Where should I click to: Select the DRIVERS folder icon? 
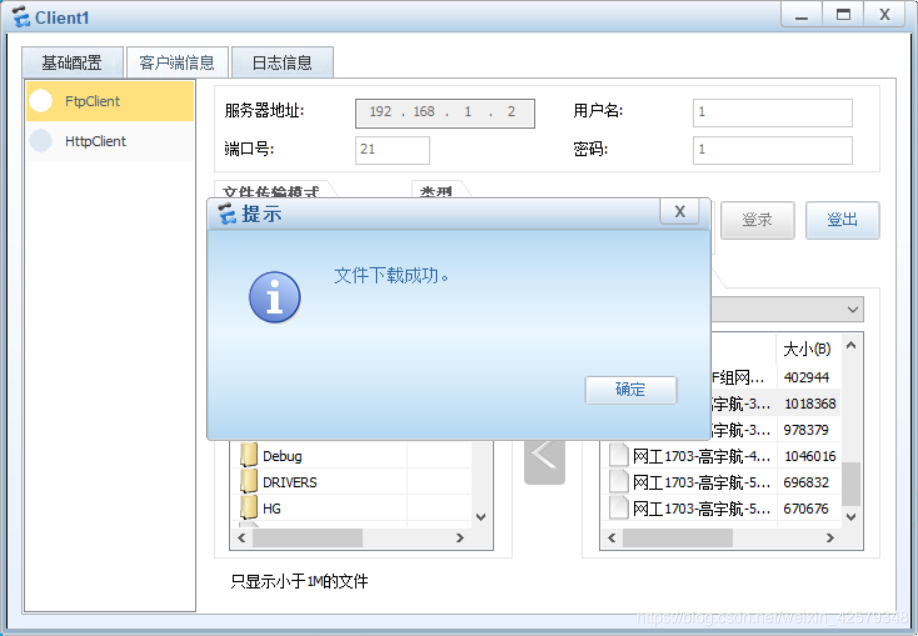click(x=249, y=482)
